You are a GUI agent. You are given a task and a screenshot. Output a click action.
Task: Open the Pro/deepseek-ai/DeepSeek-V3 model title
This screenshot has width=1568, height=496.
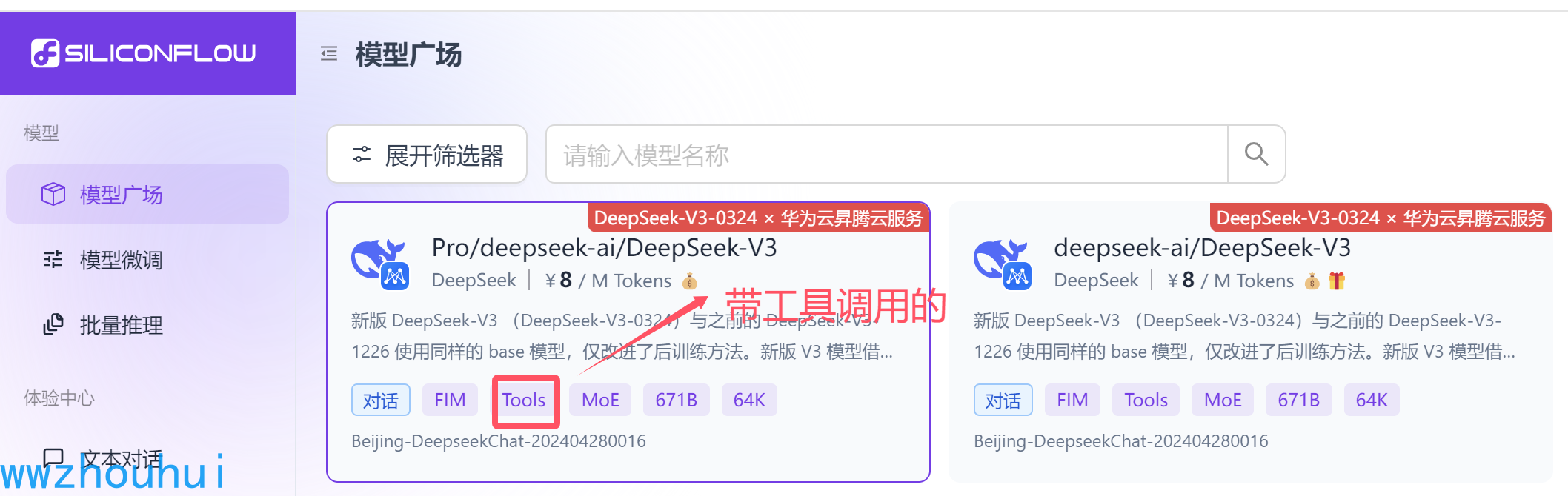point(605,247)
